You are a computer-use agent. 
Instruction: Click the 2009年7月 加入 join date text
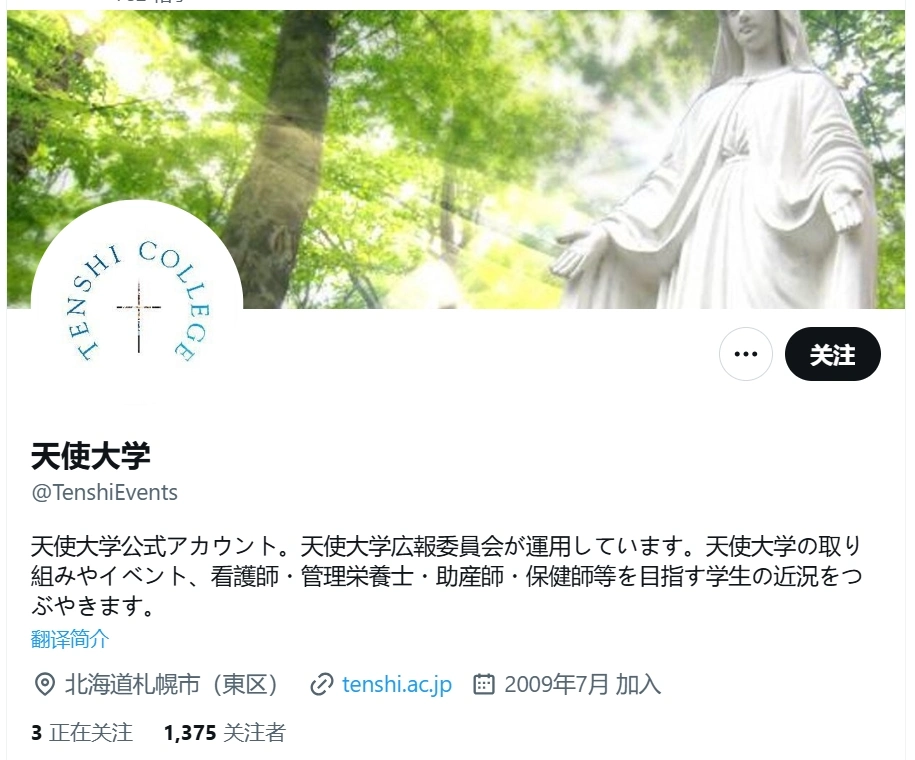pos(582,684)
